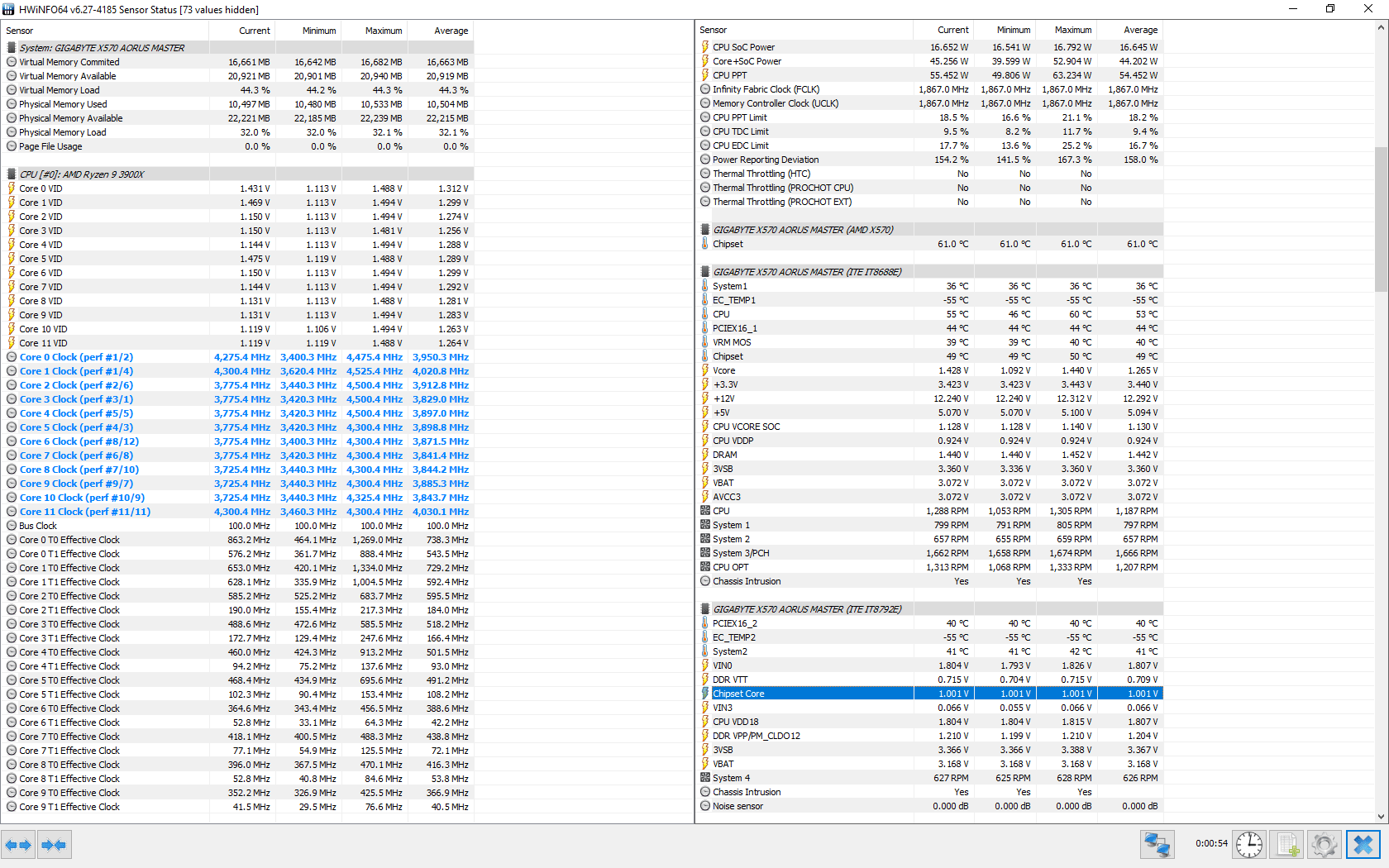Screen dimensions: 1389x868
Task: Select the Page File Usage row
Action: pos(238,146)
